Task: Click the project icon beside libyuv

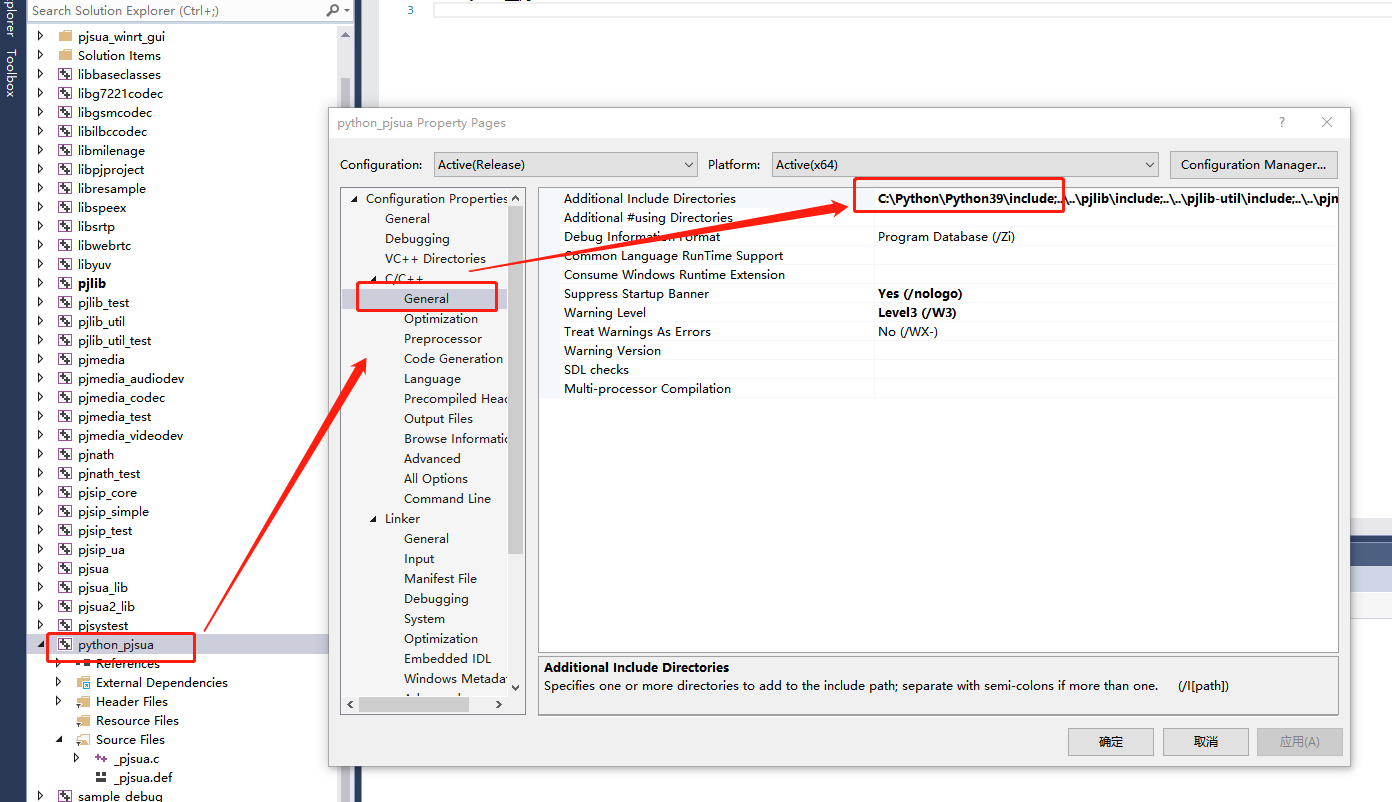Action: pos(65,264)
